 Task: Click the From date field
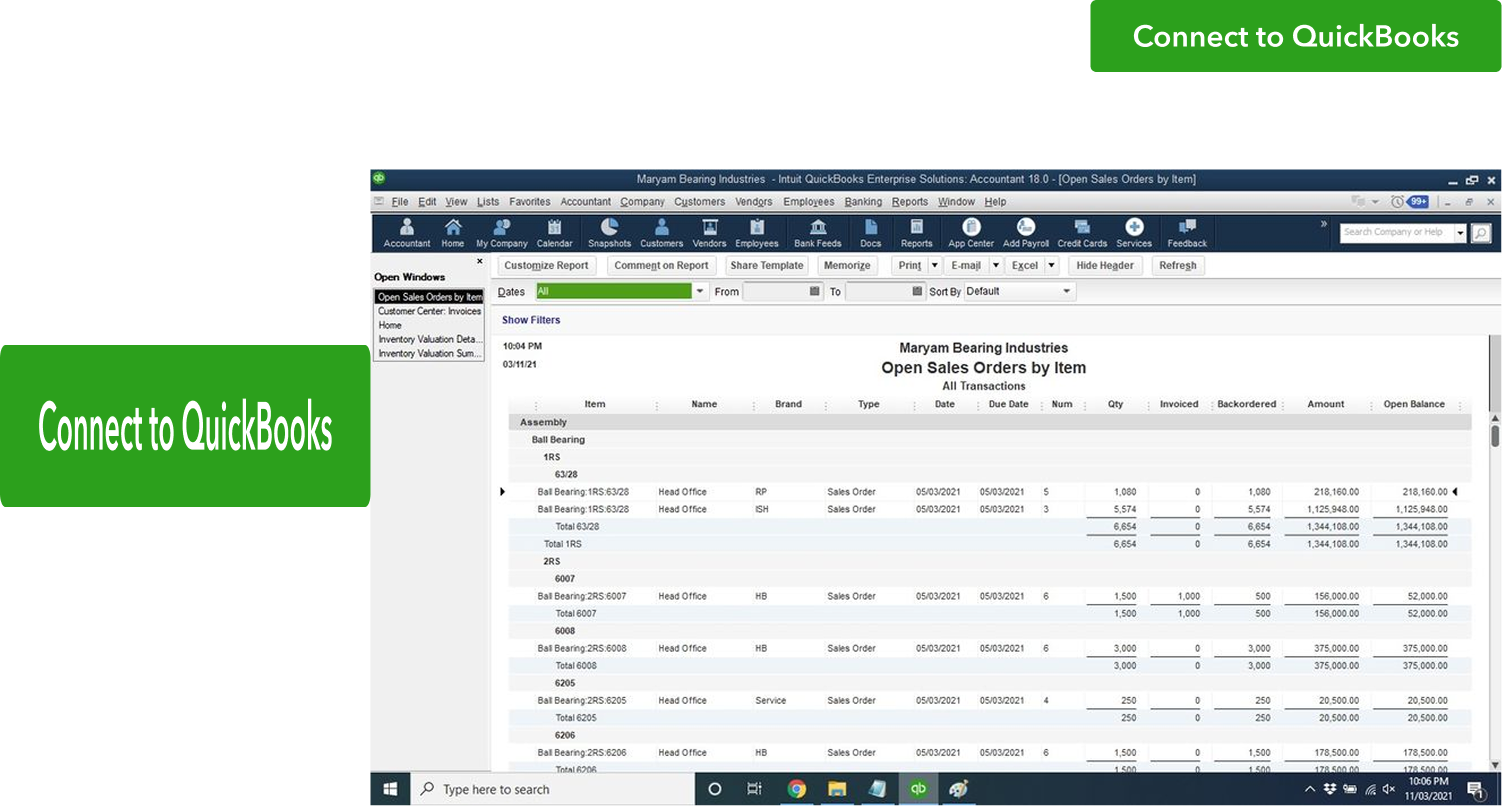tap(774, 292)
